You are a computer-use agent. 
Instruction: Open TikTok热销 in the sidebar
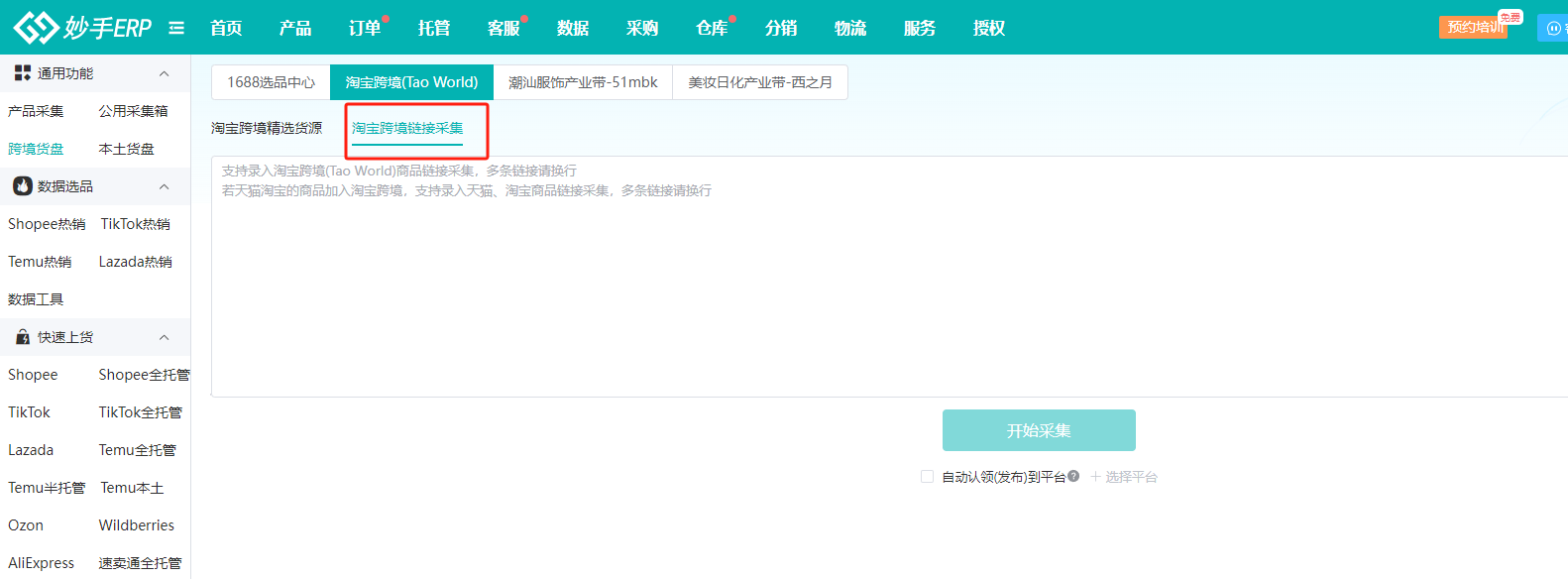coord(136,224)
